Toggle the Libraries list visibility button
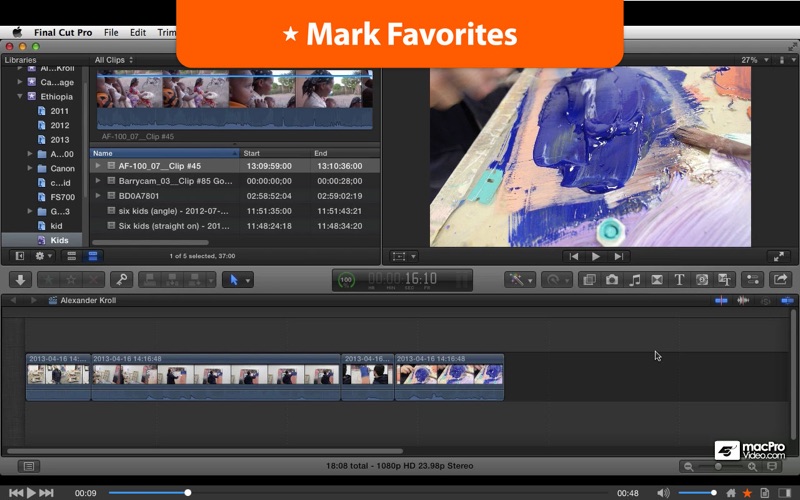800x500 pixels. point(19,256)
